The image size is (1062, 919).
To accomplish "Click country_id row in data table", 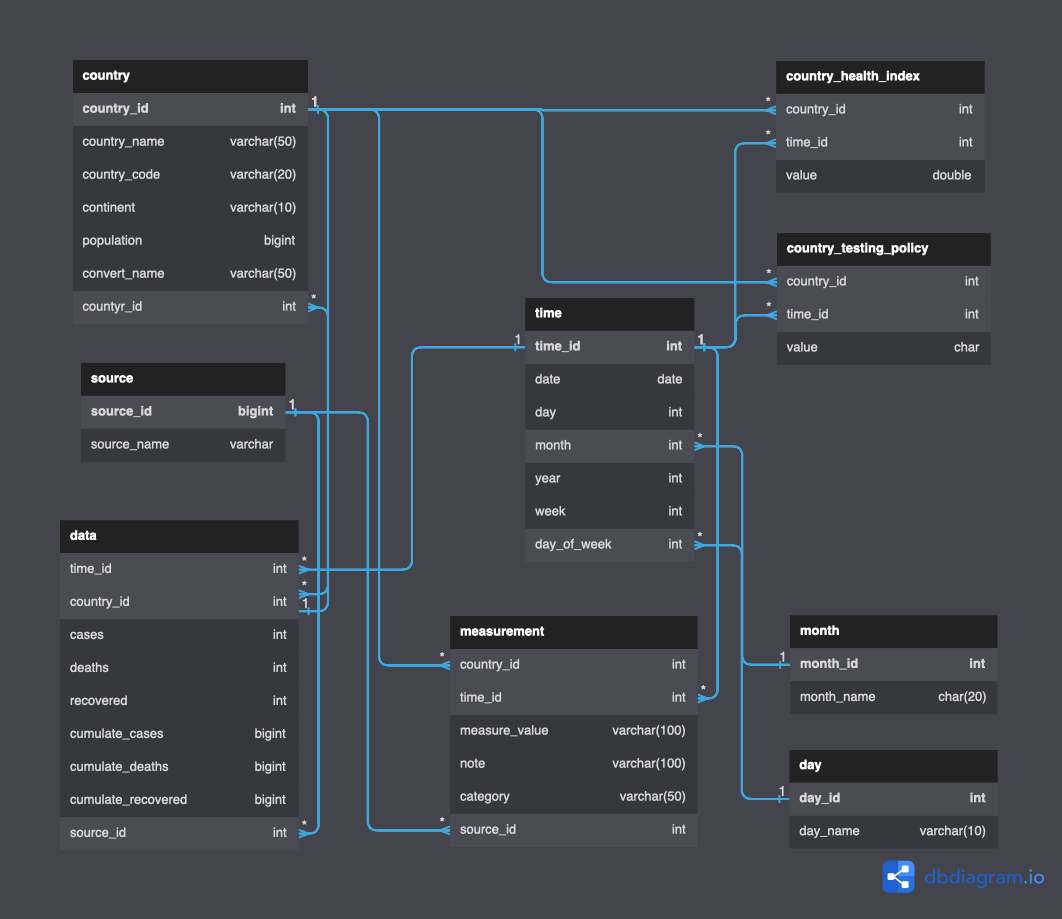I will (x=179, y=602).
